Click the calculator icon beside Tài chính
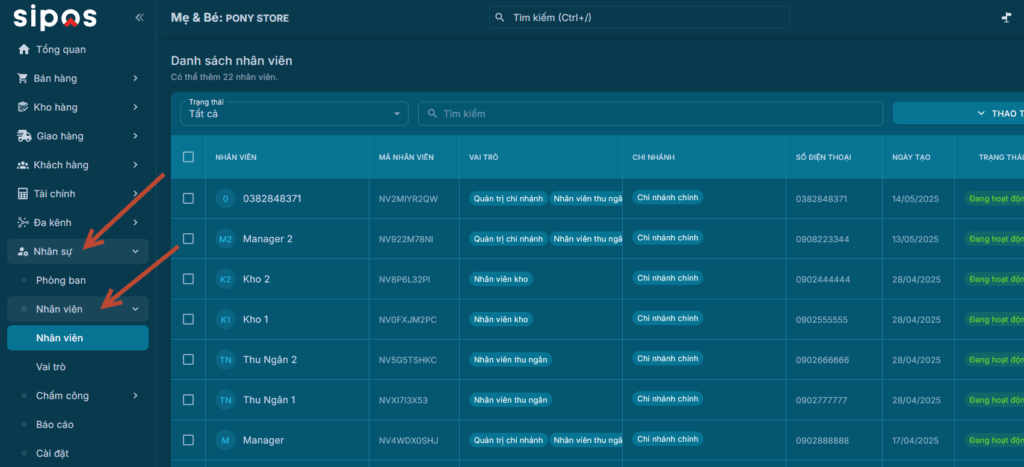The height and width of the screenshot is (467, 1024). (23, 194)
